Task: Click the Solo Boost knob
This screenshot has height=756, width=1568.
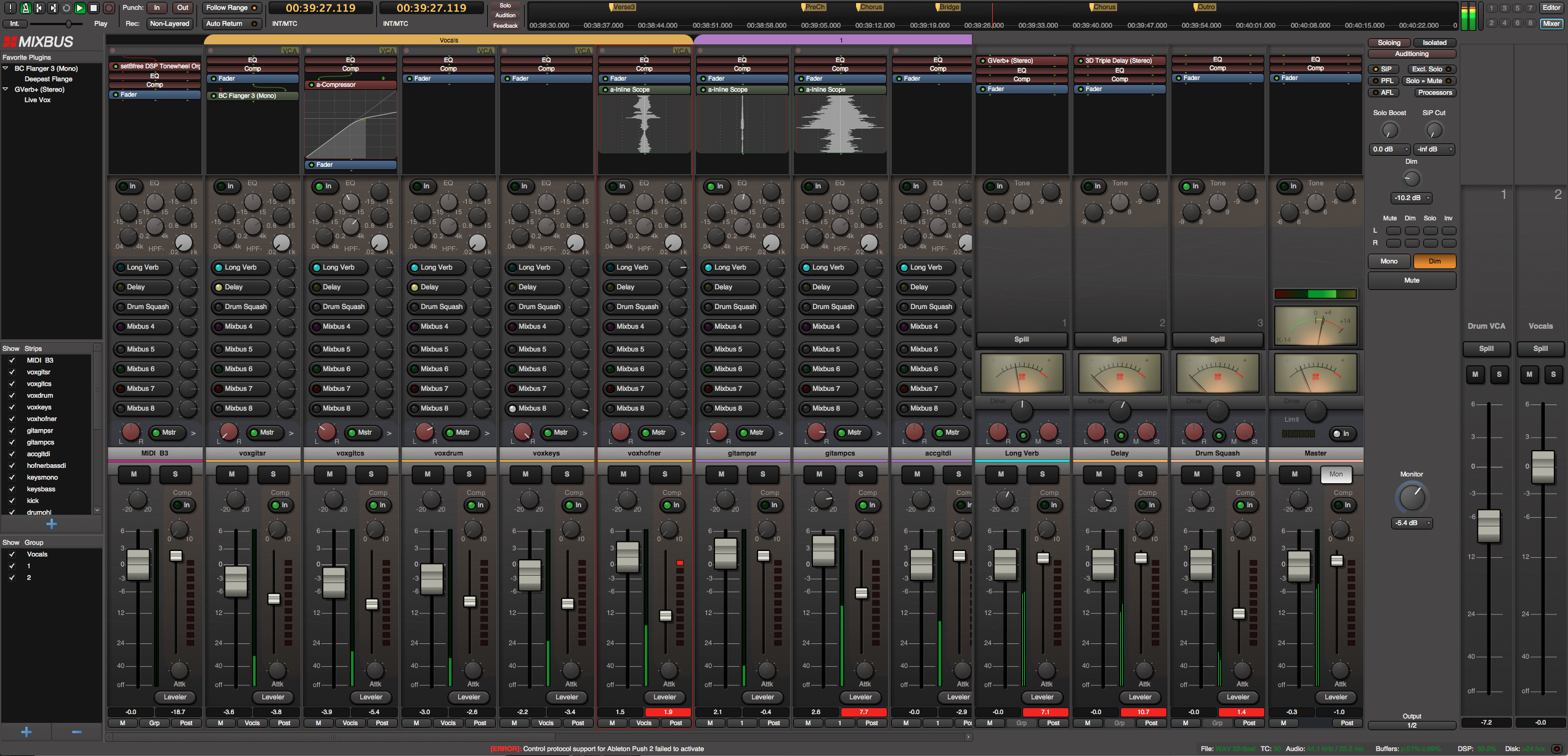Action: click(x=1390, y=131)
